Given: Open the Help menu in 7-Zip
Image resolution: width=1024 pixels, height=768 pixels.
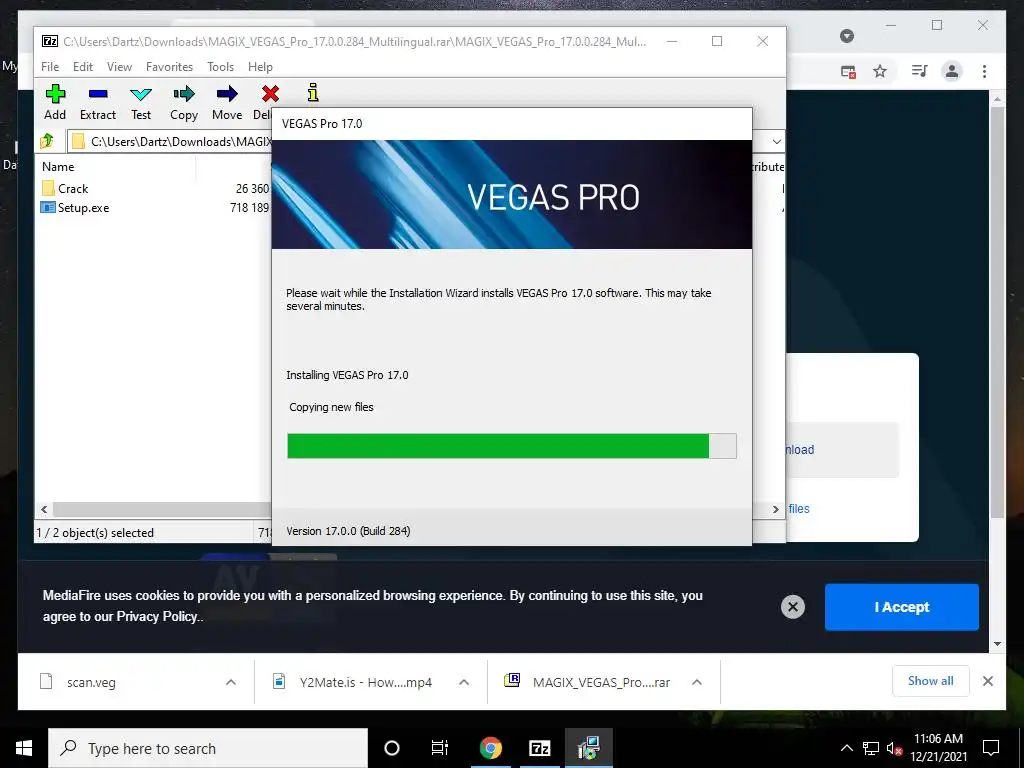Looking at the screenshot, I should click(260, 67).
